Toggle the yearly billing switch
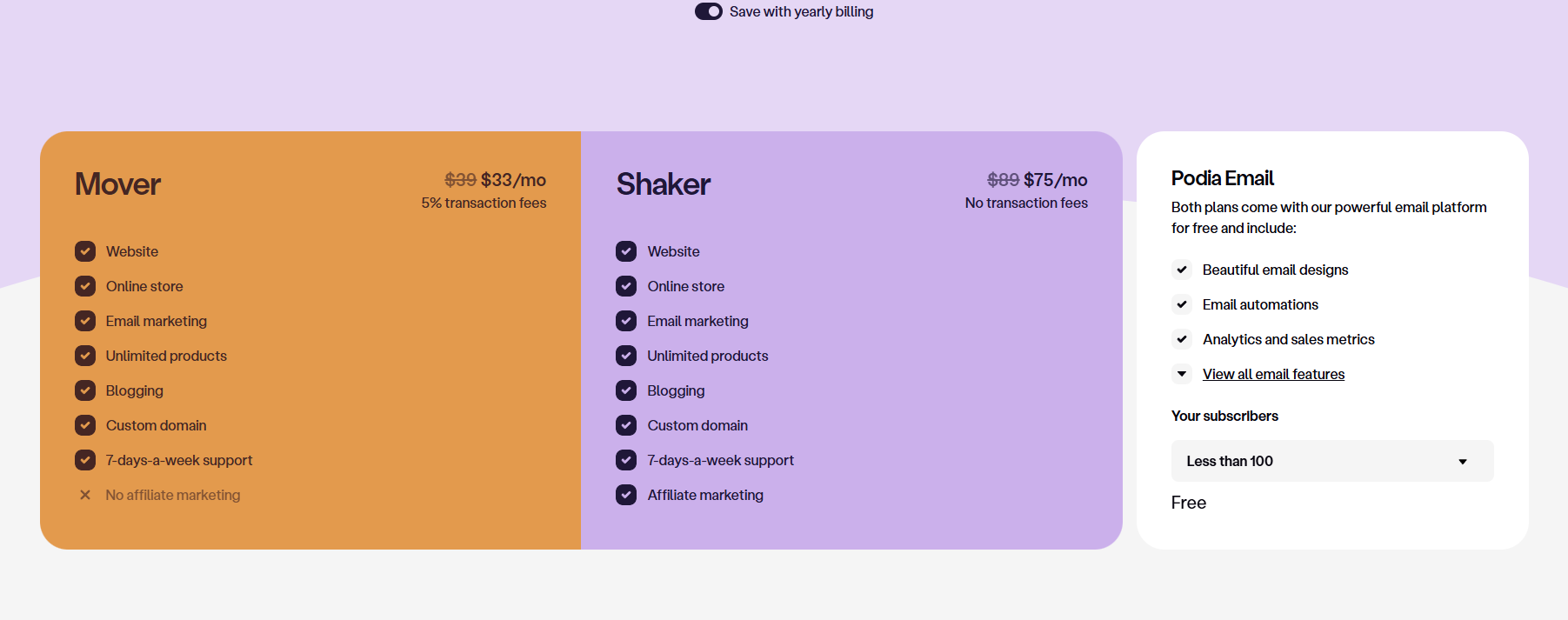Viewport: 1568px width, 620px height. [x=708, y=11]
